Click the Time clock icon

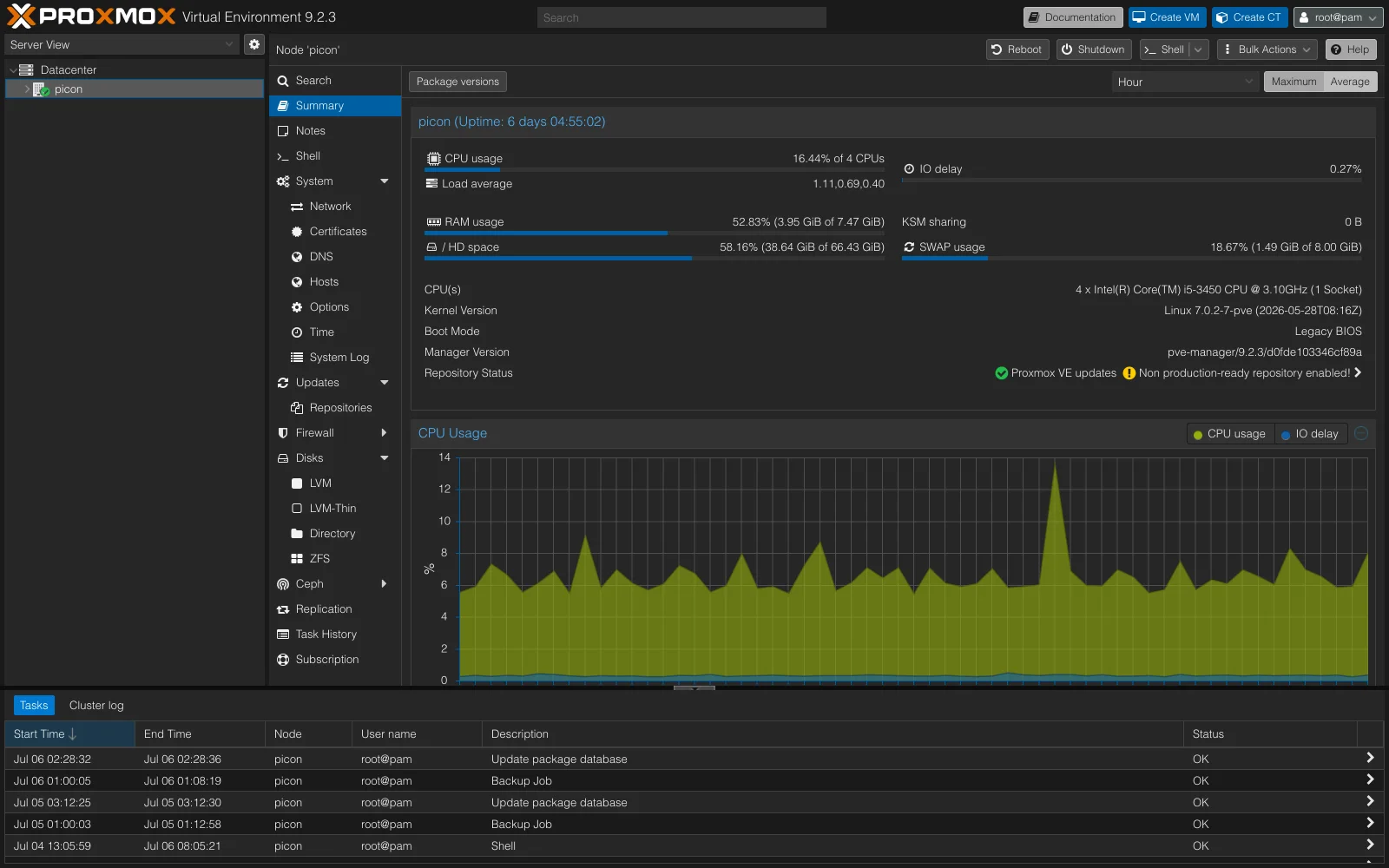[297, 332]
